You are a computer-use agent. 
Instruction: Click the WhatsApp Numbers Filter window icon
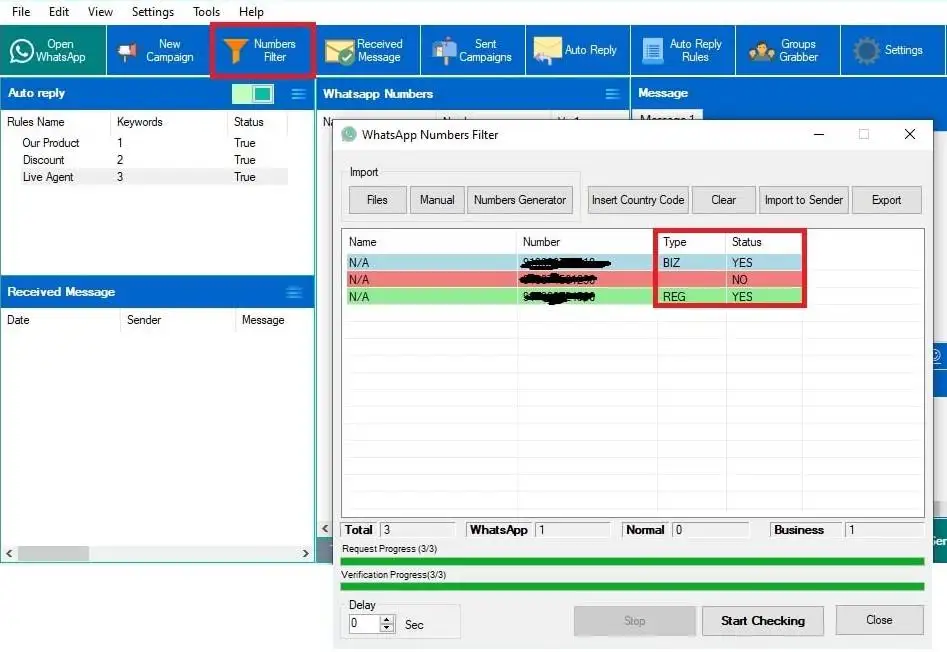[349, 135]
